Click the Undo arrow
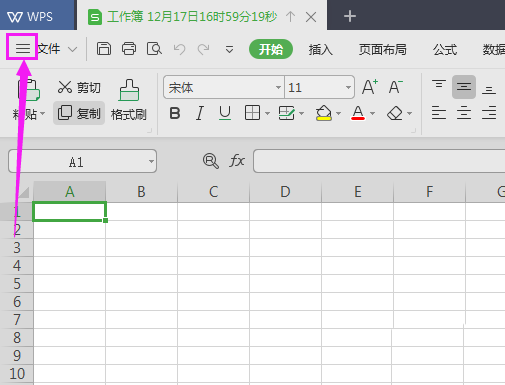Screen dimensions: 505x385 179,49
